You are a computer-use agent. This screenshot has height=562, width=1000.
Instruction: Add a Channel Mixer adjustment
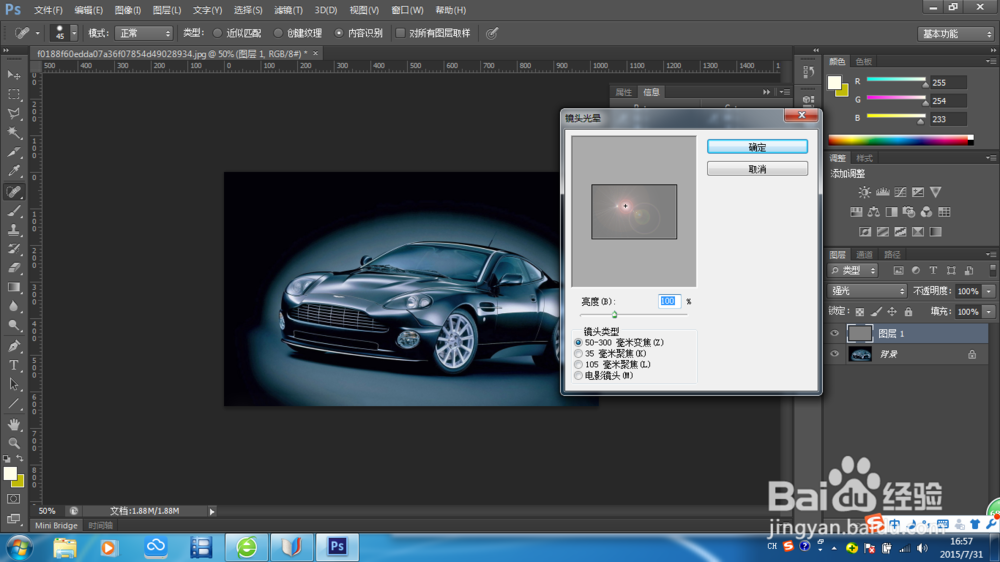[x=926, y=212]
